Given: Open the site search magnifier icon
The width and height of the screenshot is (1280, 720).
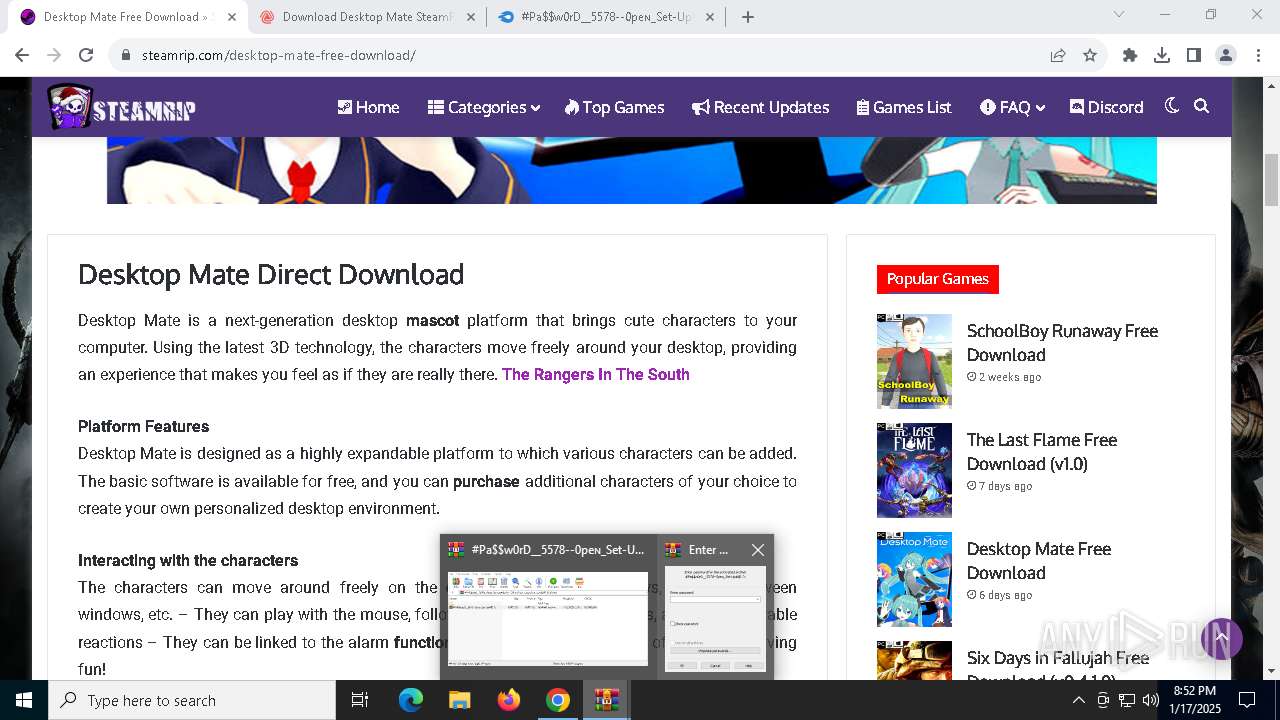Looking at the screenshot, I should pos(1202,106).
